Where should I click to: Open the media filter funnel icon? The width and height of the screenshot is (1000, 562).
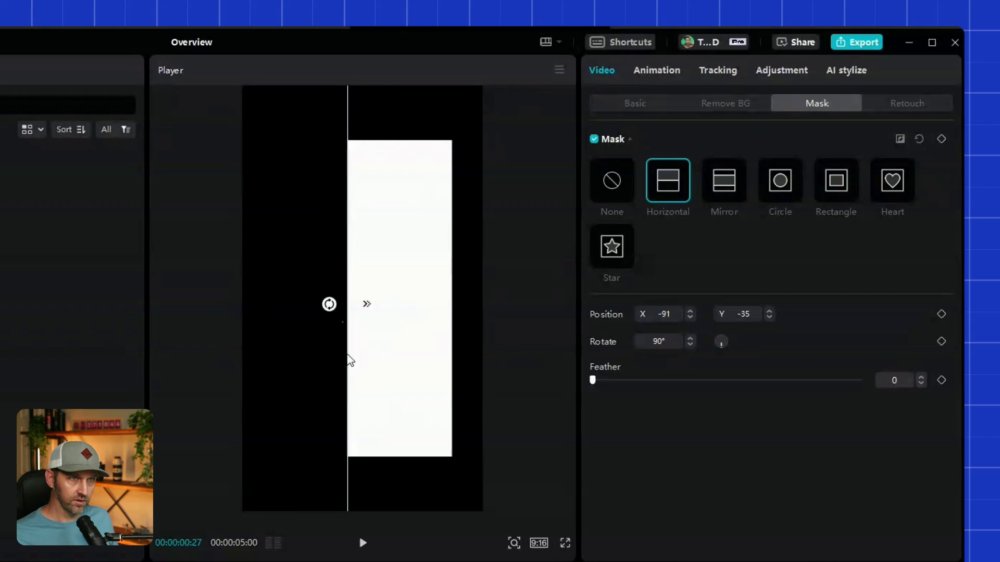tap(126, 129)
